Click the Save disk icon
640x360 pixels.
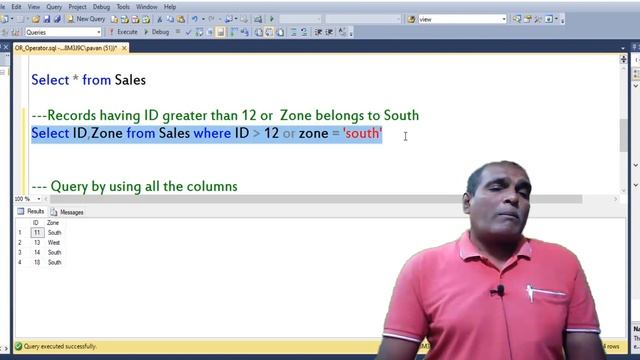47,19
